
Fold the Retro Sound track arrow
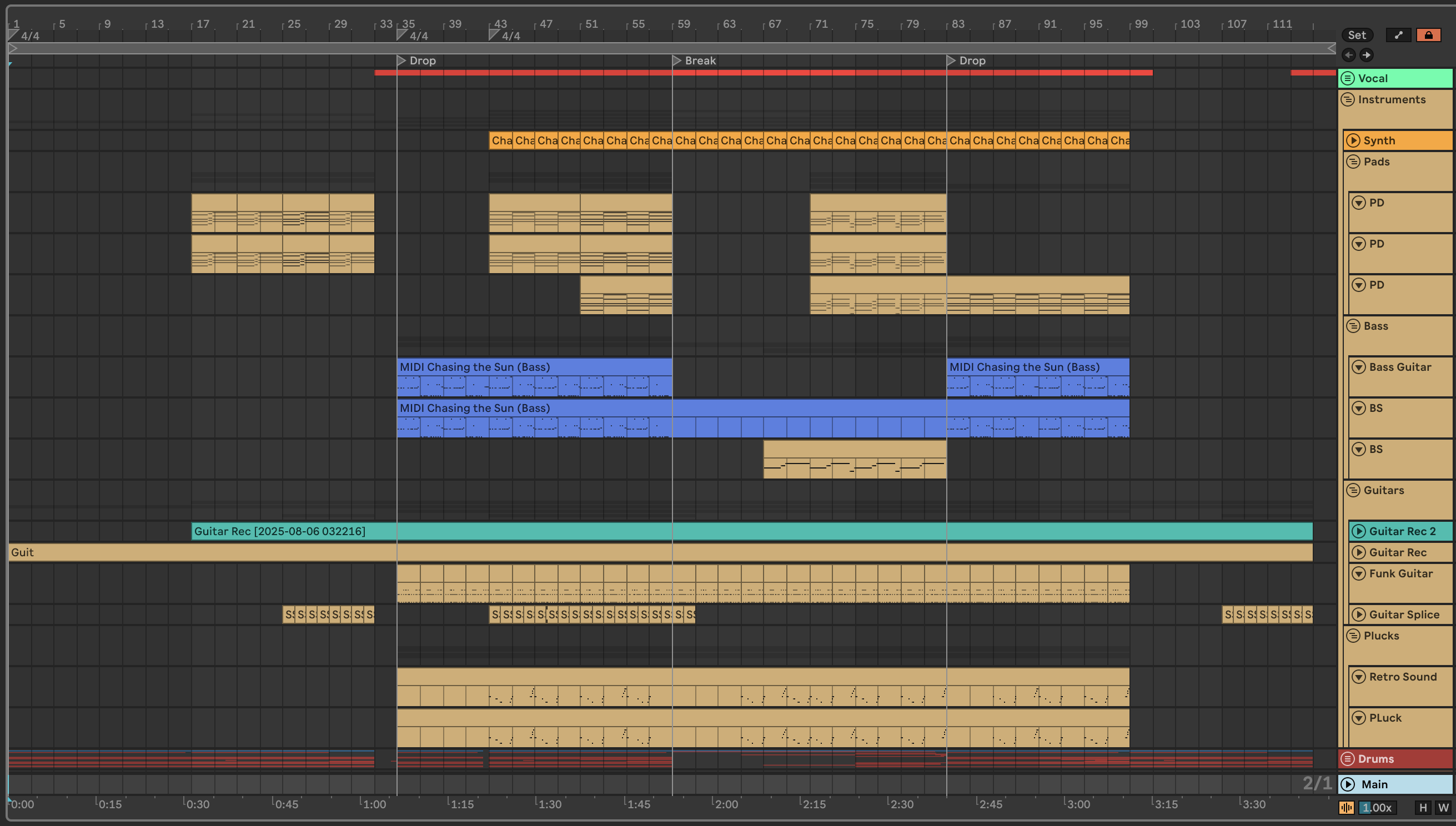(1358, 677)
